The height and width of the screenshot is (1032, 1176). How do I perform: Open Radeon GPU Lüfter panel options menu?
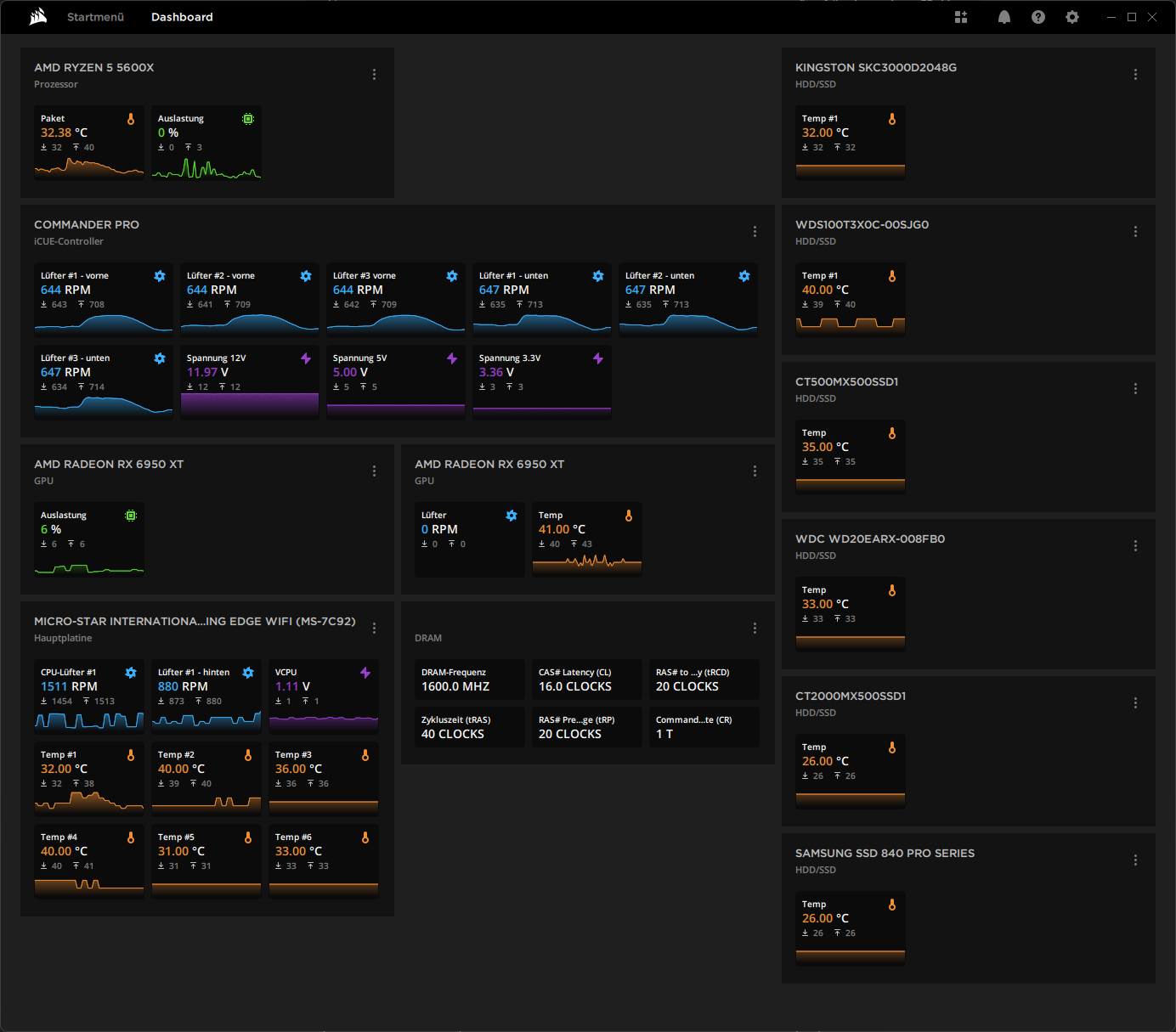point(755,471)
